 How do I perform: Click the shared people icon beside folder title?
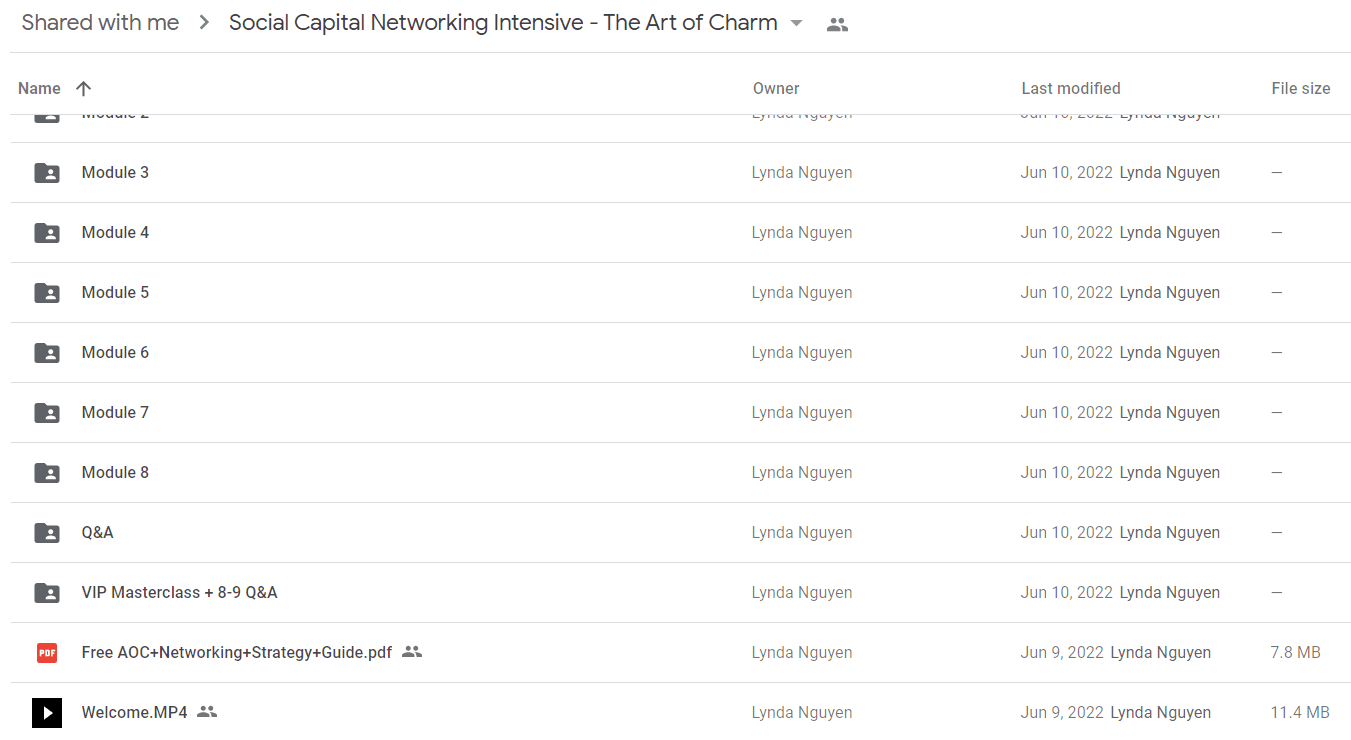(838, 25)
